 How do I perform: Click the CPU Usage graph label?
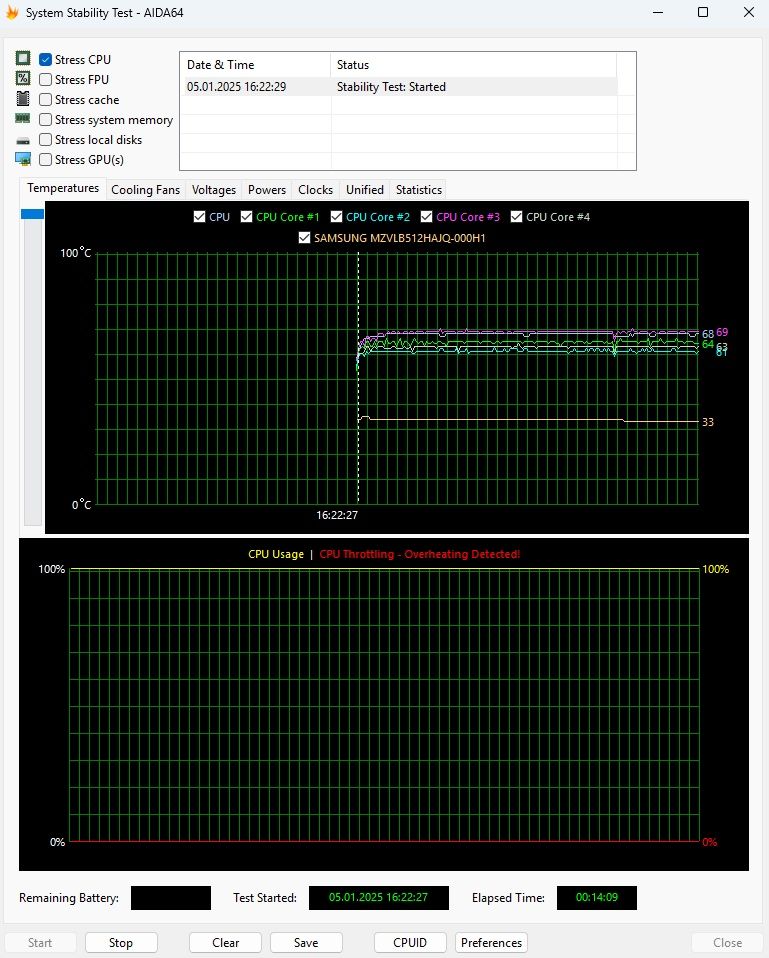[x=275, y=554]
